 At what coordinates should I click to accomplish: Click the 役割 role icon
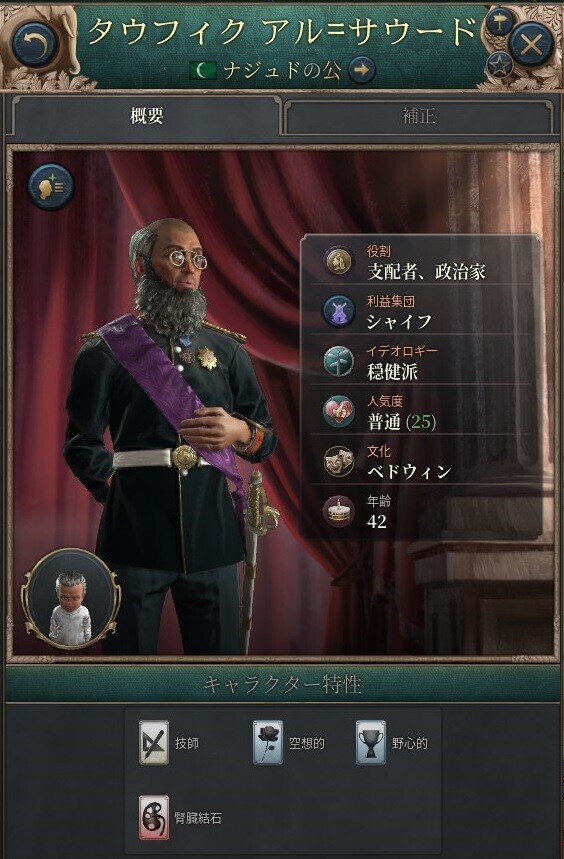click(338, 261)
